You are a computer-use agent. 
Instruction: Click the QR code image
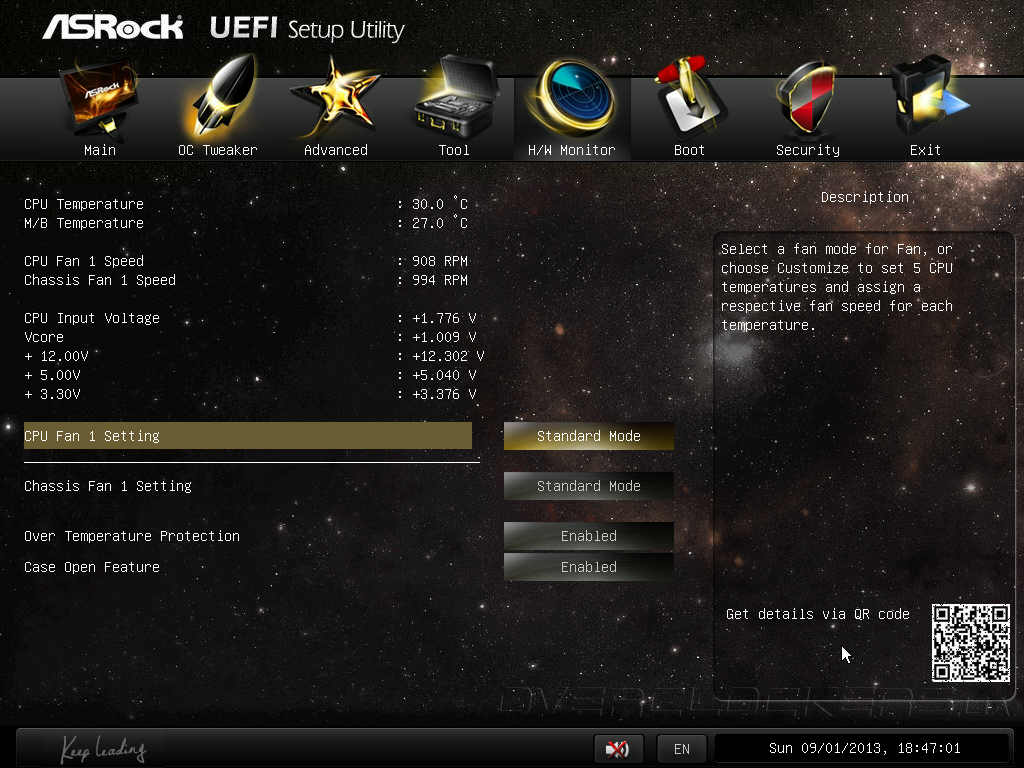coord(970,643)
